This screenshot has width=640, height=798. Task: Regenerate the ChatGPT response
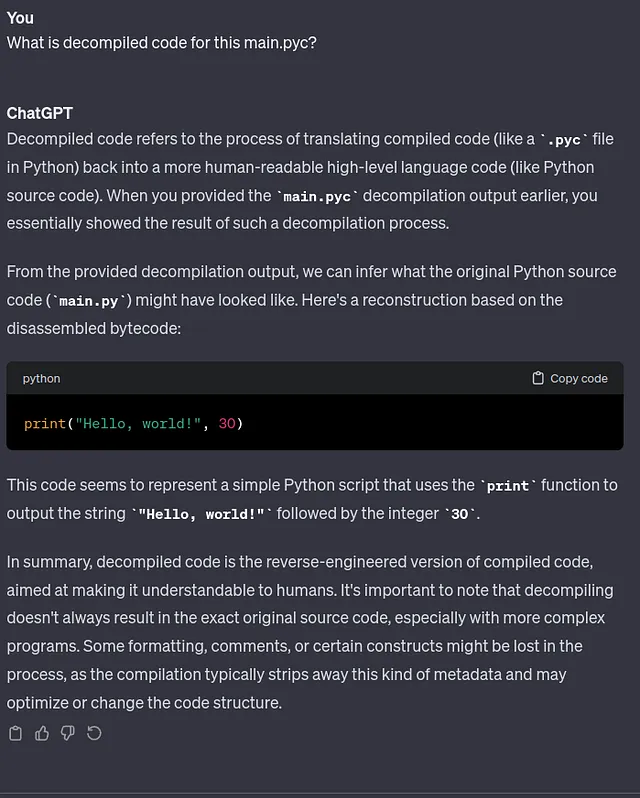pos(94,733)
